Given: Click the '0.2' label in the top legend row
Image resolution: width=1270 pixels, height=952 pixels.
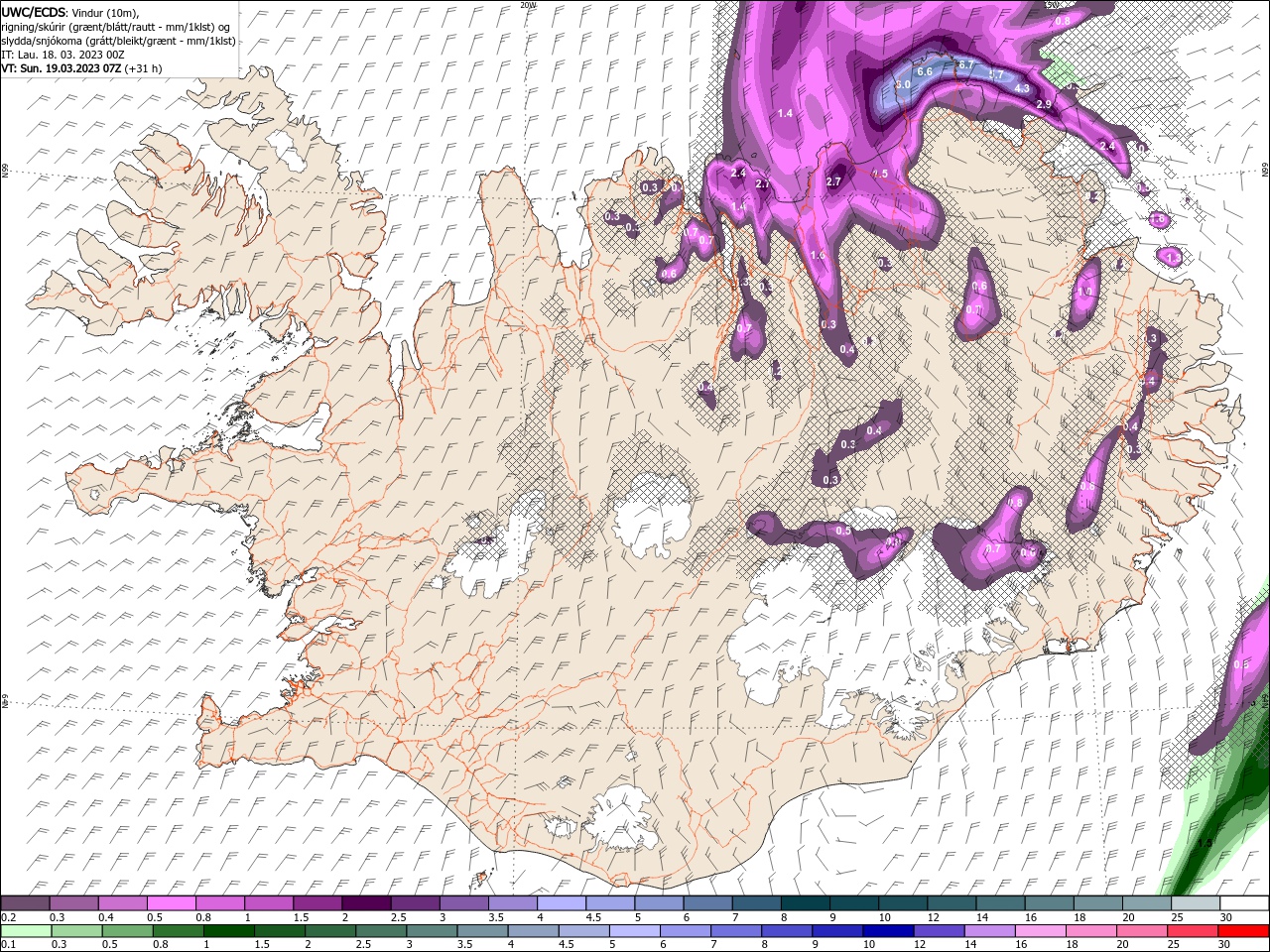Looking at the screenshot, I should click(x=9, y=917).
